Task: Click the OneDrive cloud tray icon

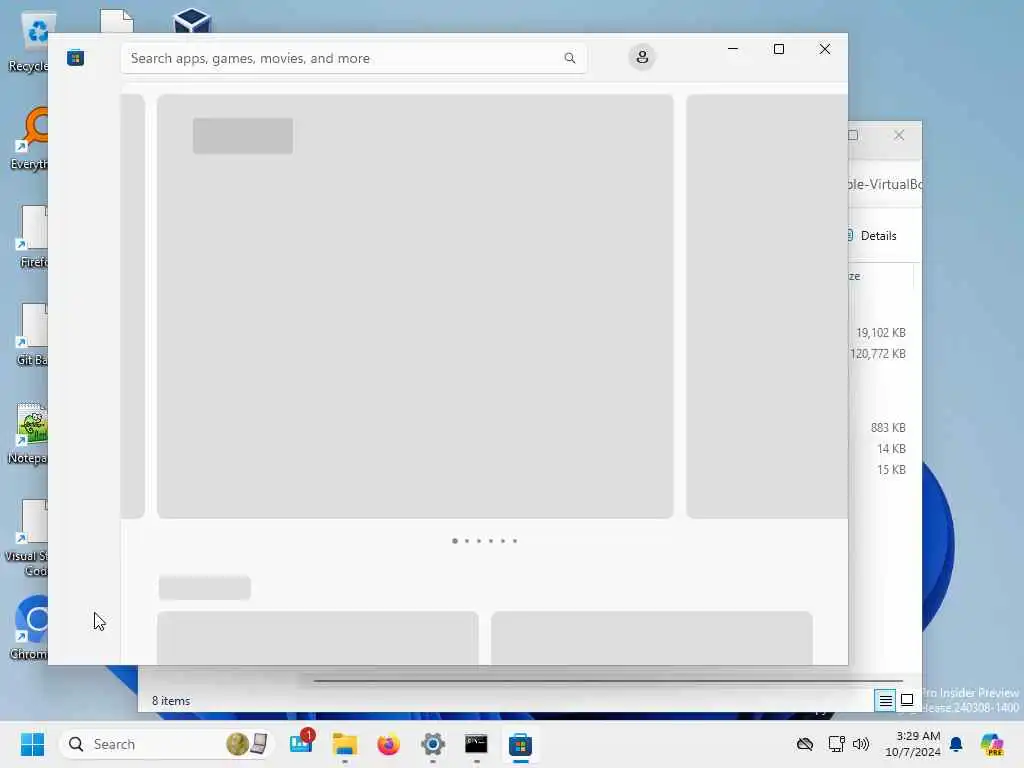Action: (x=805, y=744)
